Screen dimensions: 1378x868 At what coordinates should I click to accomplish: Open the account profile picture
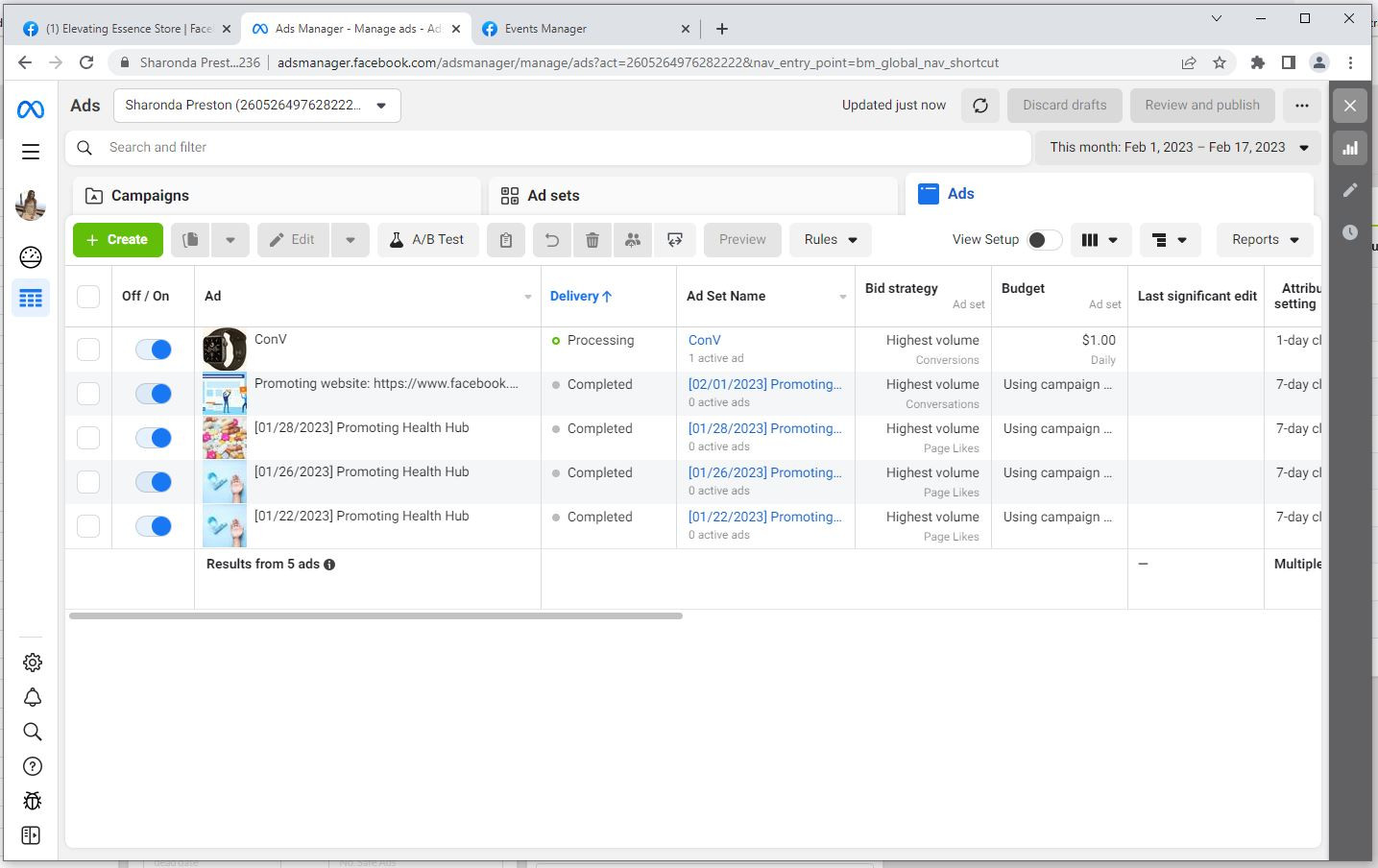[x=31, y=205]
